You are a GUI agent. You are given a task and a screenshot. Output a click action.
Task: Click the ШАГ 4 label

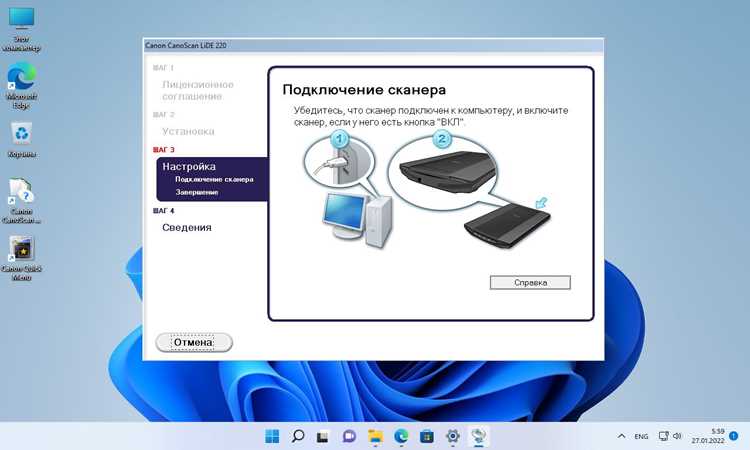coord(164,211)
